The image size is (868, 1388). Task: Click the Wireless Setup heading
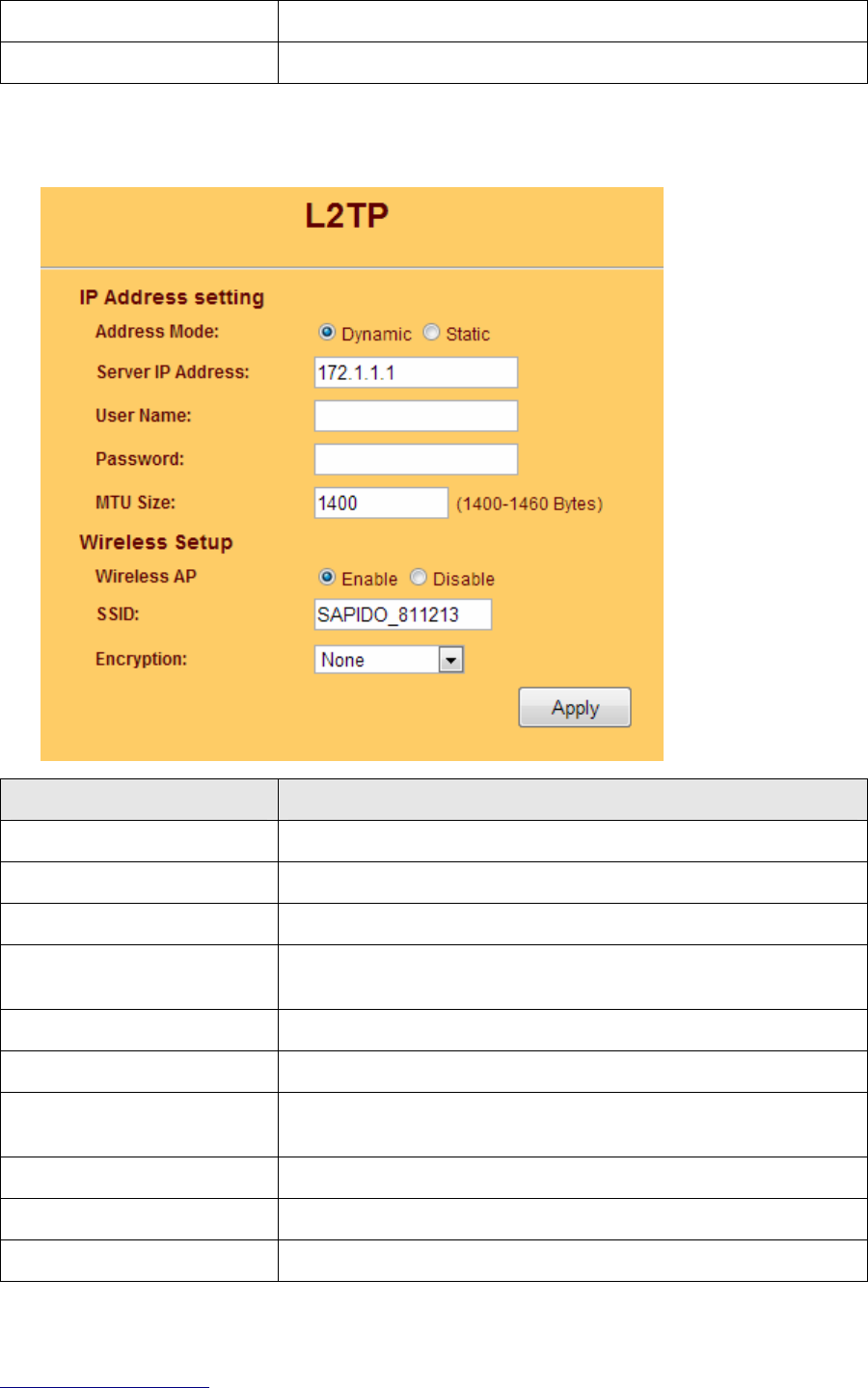pos(156,542)
